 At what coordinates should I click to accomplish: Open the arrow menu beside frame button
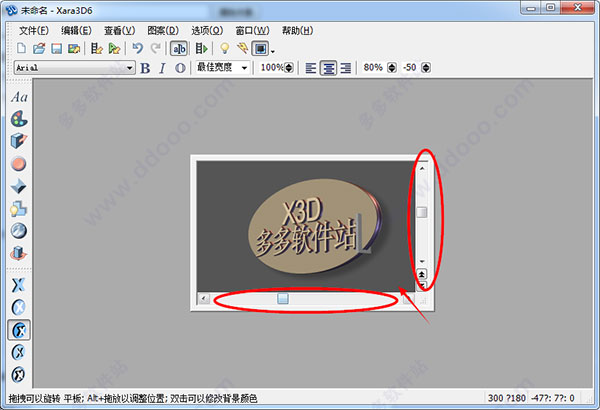[x=272, y=51]
